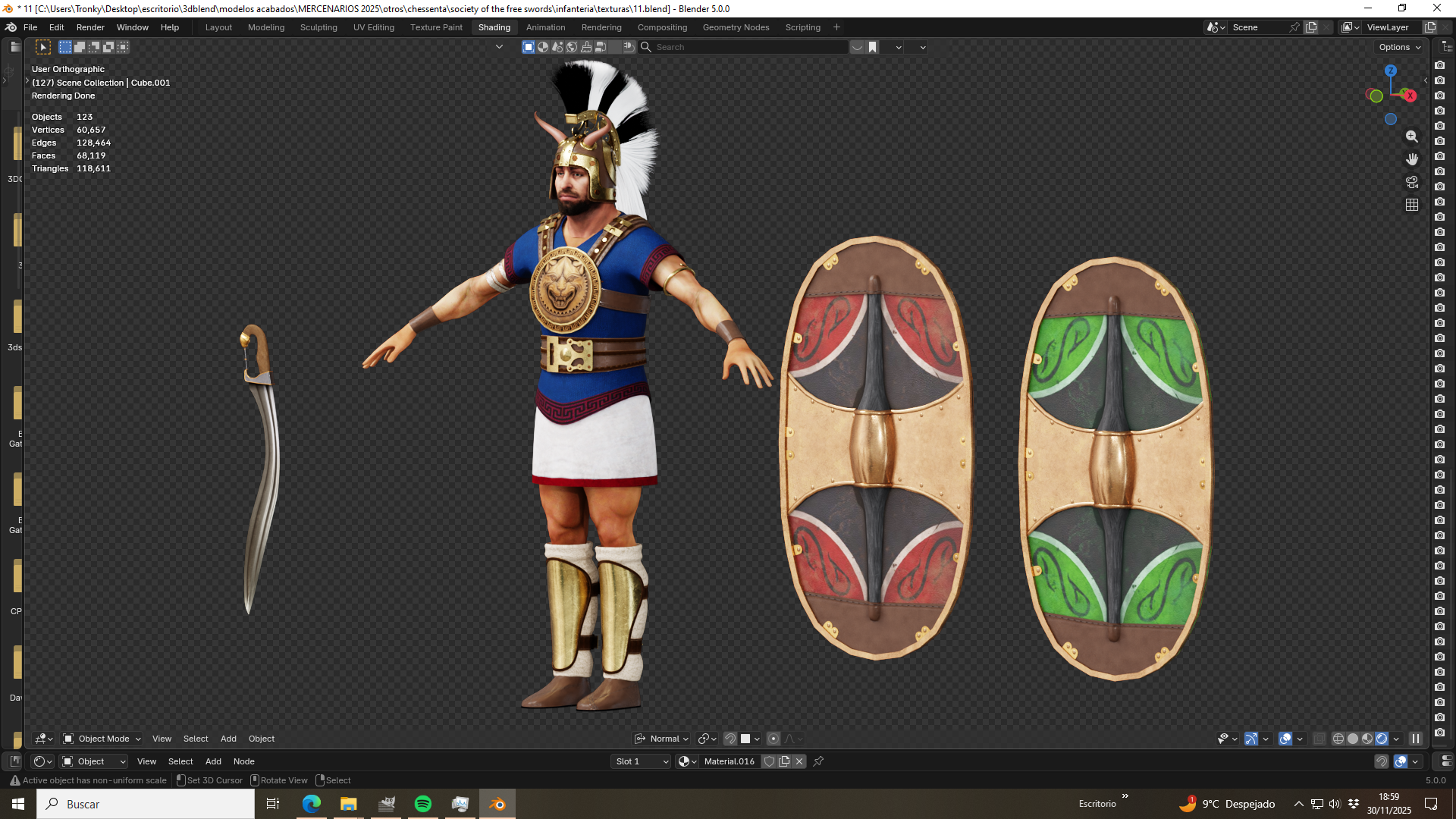
Task: Select the pan view hand icon
Action: [1411, 159]
